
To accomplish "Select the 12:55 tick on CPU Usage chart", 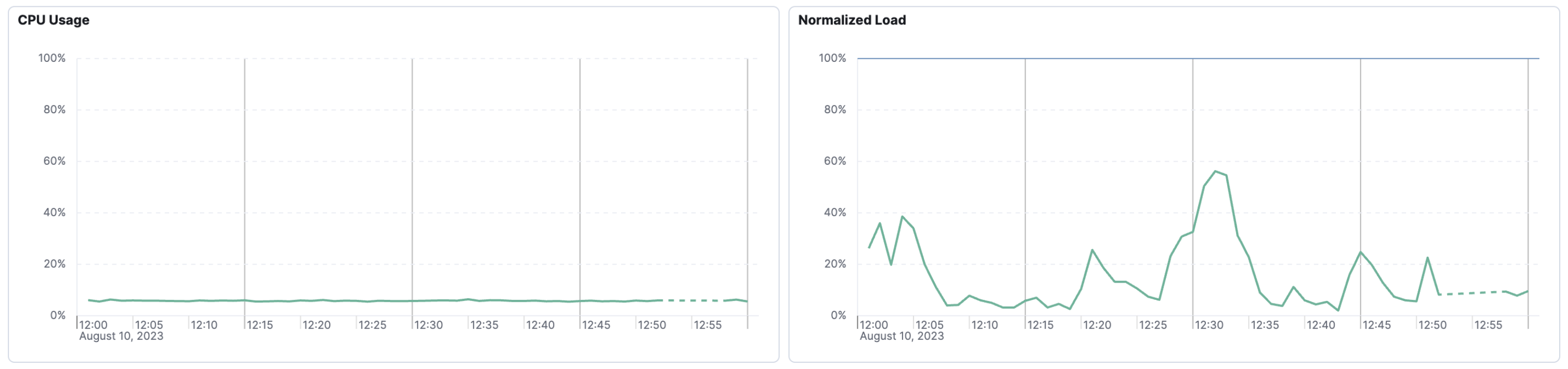I will tap(708, 325).
